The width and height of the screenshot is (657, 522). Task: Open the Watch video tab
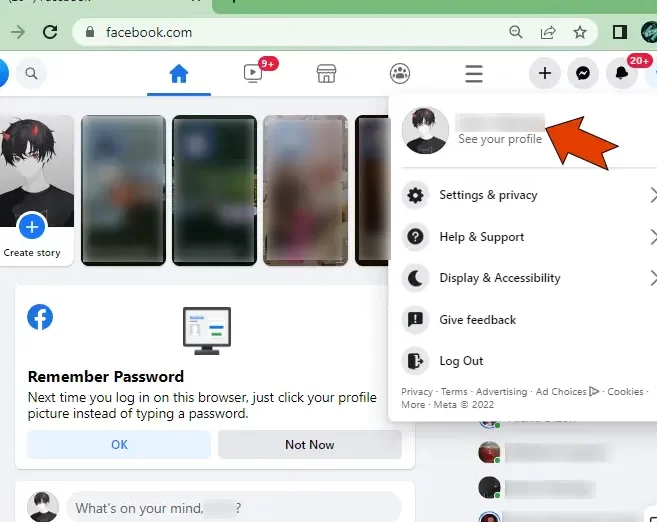253,74
